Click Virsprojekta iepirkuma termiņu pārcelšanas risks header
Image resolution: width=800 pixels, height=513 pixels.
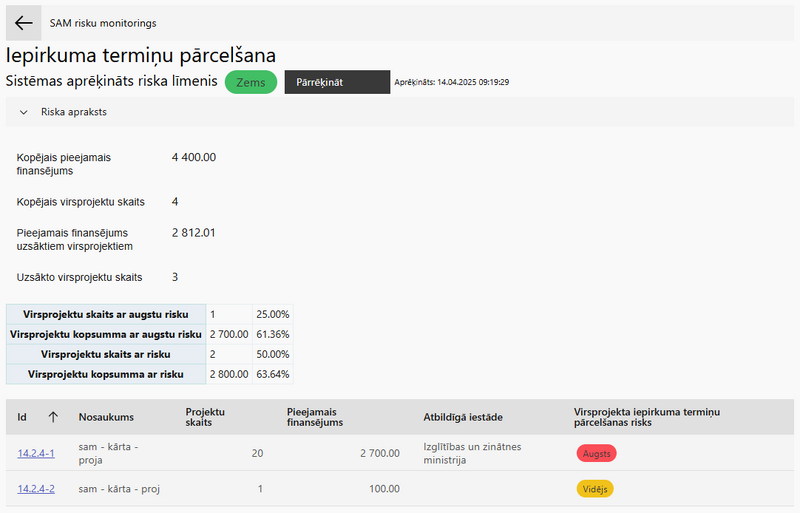coord(646,417)
